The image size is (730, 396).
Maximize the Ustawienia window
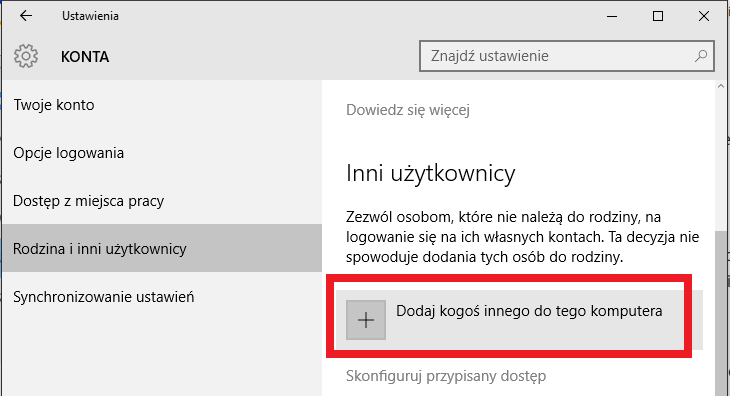pyautogui.click(x=658, y=16)
